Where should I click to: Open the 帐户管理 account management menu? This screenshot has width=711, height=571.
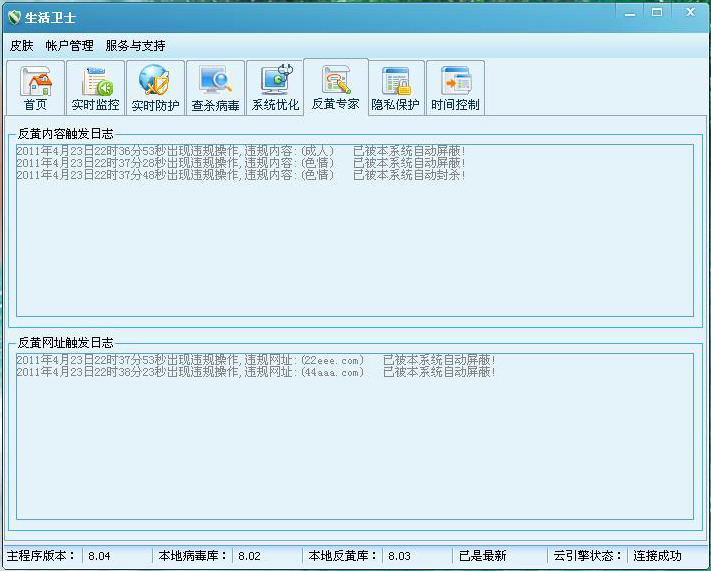[x=69, y=46]
